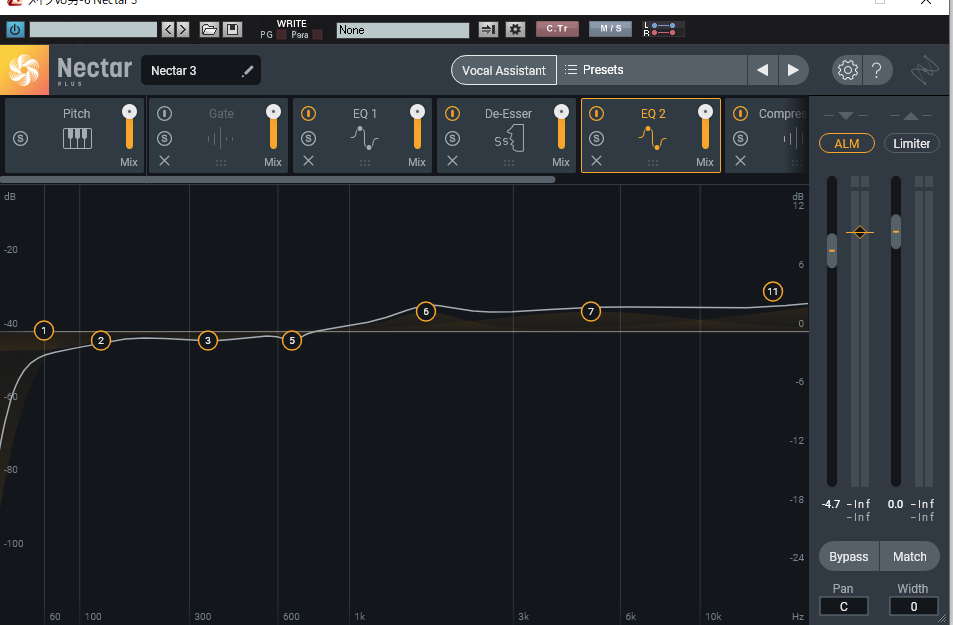The image size is (953, 625).
Task: Click the module chain horizontal scrollbar
Action: pos(278,180)
